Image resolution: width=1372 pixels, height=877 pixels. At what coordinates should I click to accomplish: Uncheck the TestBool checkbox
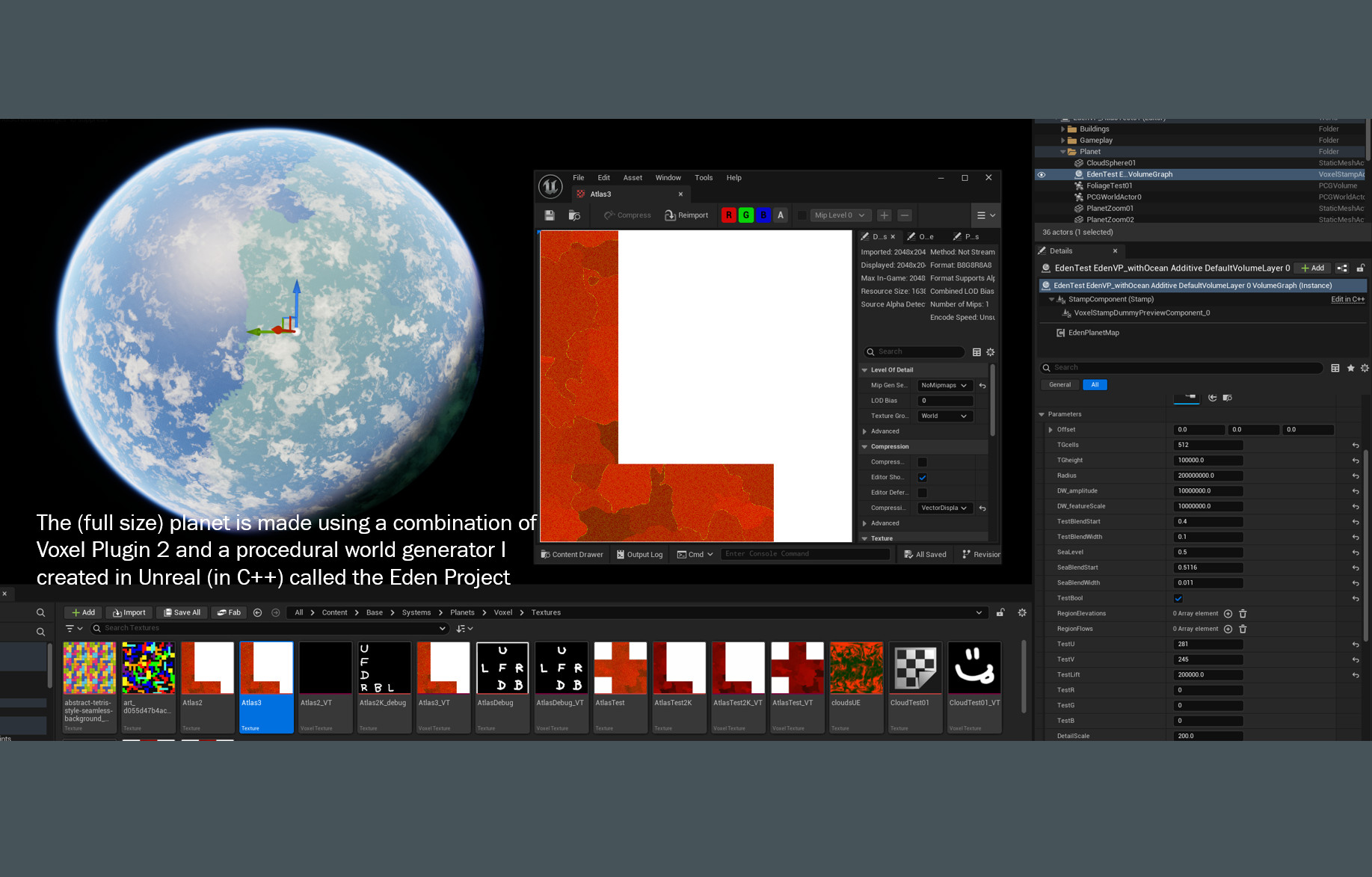[x=1178, y=598]
